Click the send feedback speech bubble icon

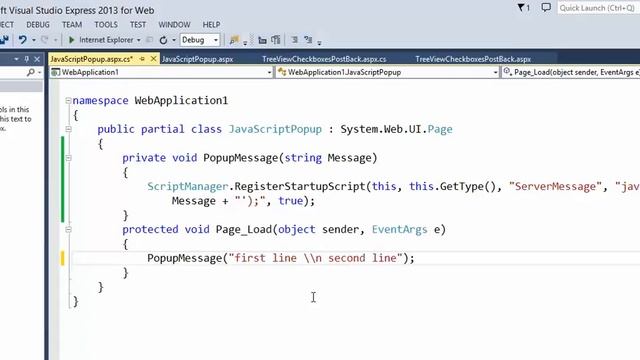[546, 7]
